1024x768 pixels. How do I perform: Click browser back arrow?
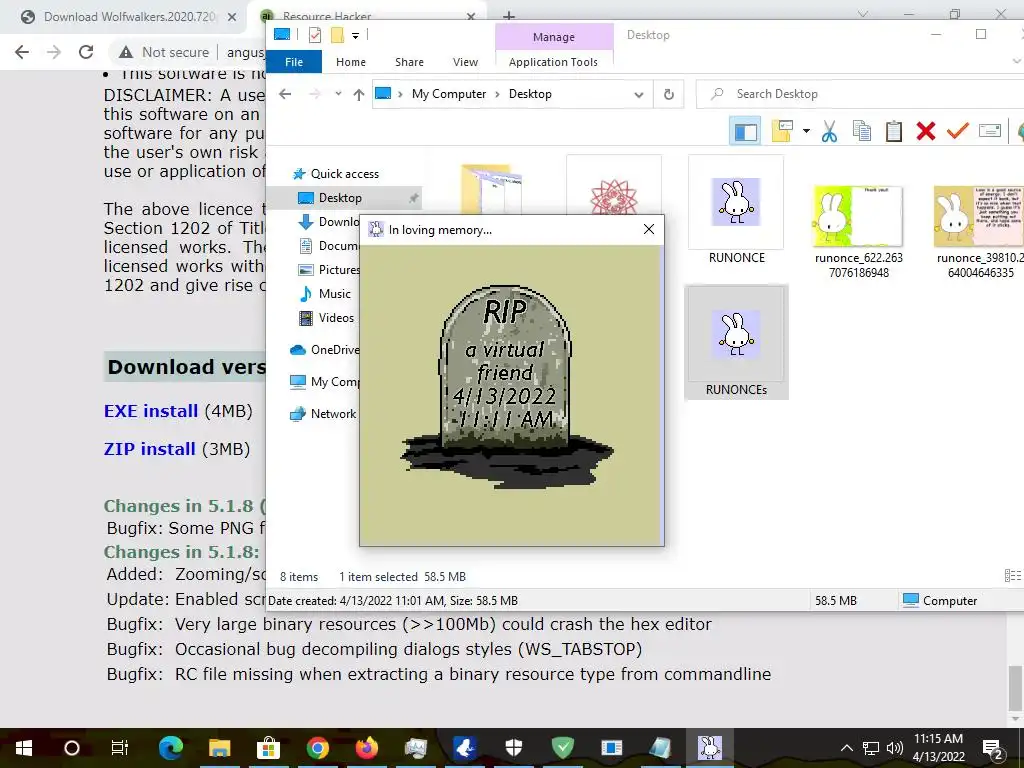22,52
